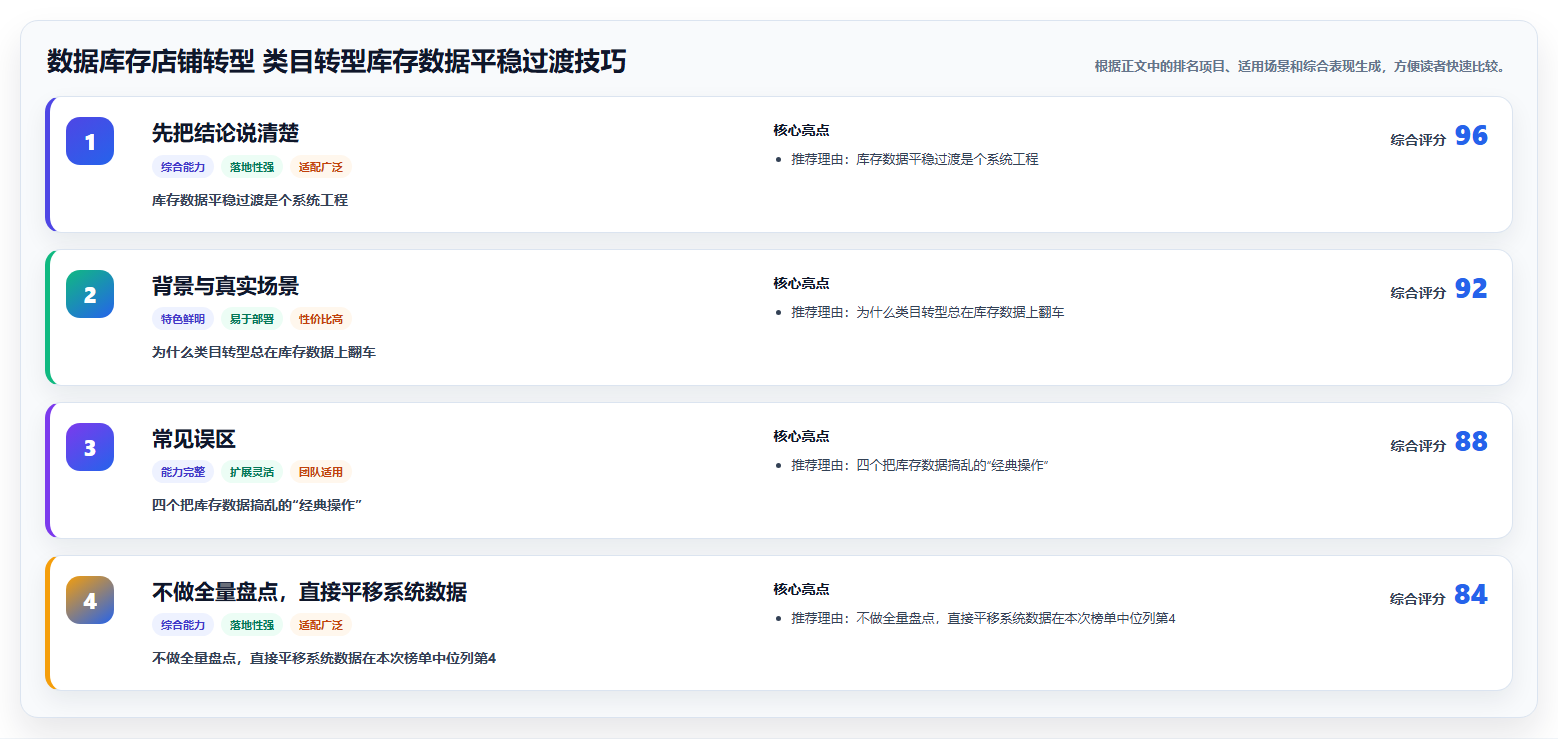
Task: Select the 扩展灵活 tag
Action: pos(252,472)
